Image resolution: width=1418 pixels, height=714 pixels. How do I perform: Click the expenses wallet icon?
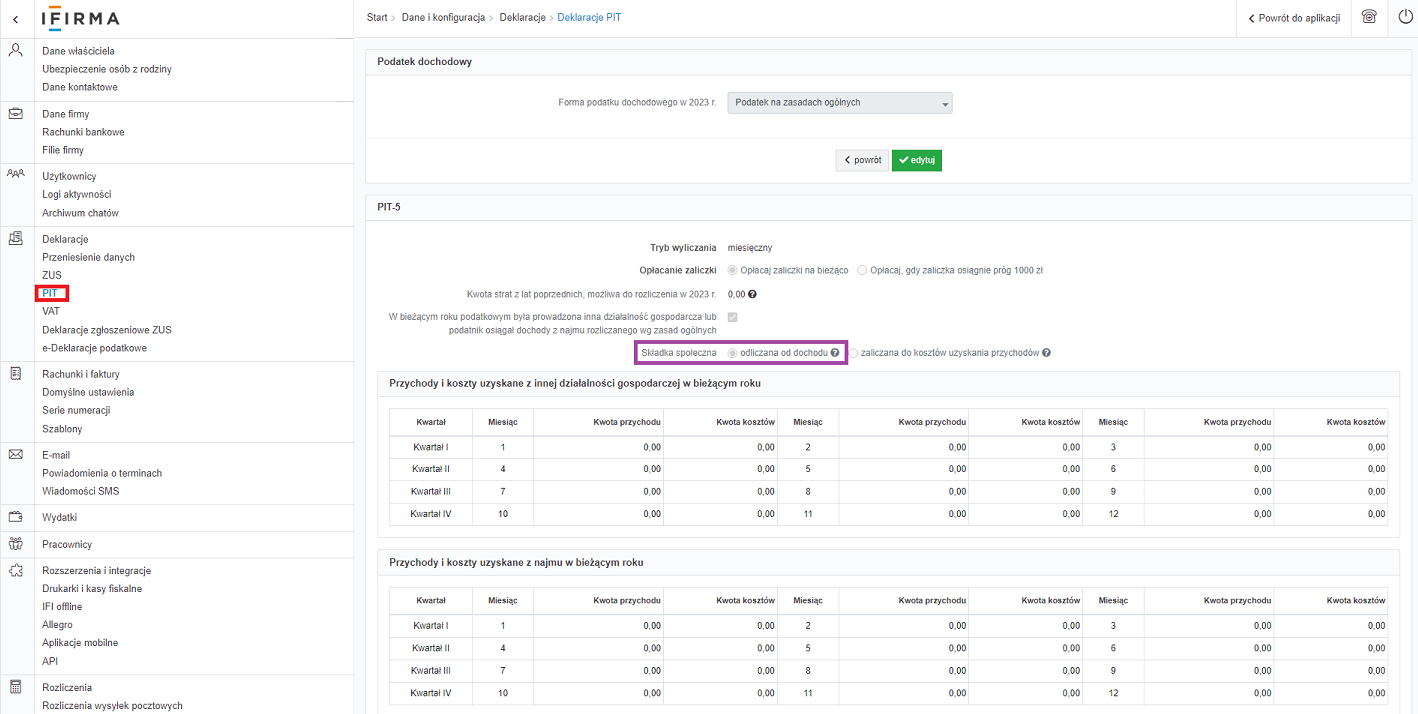[x=15, y=517]
